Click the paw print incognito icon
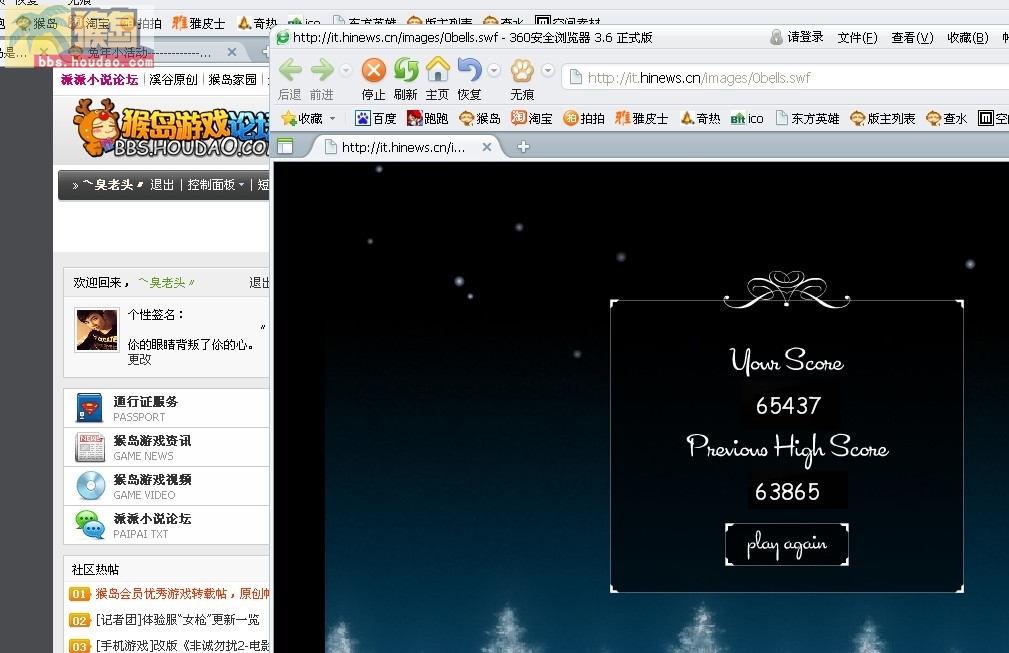1009x653 pixels. (x=522, y=69)
